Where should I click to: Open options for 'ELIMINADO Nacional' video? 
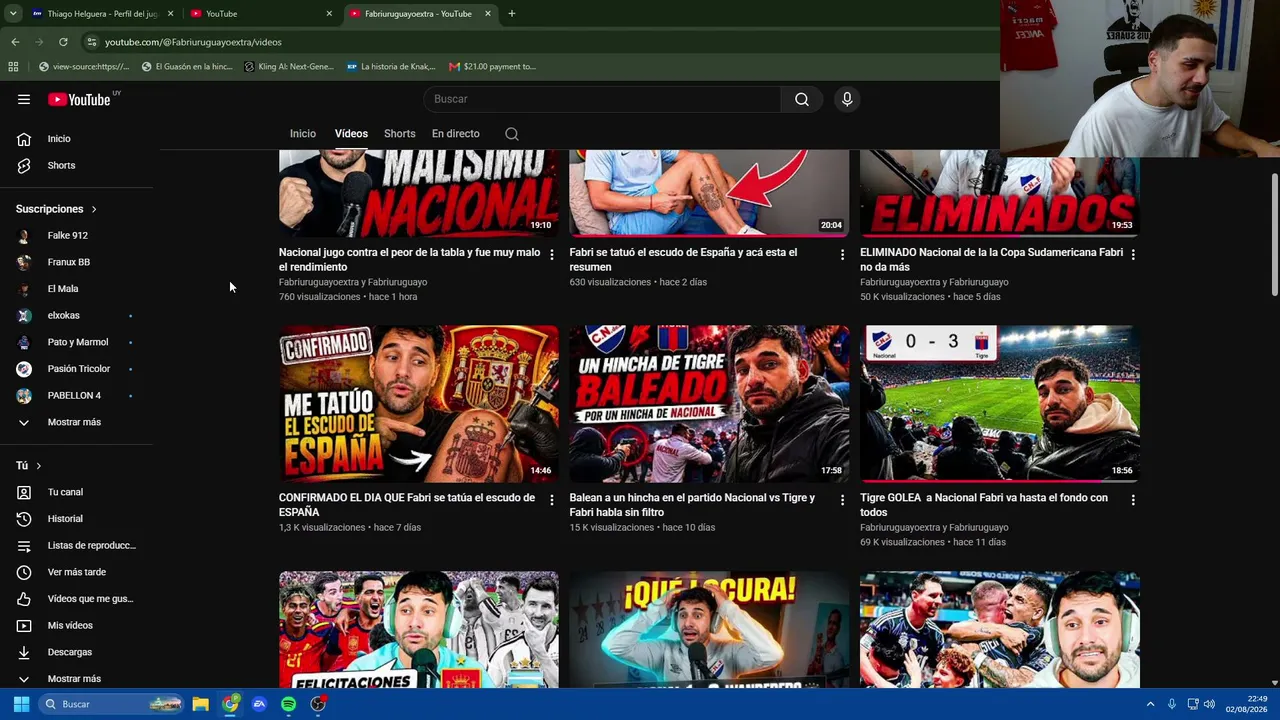click(x=1133, y=255)
